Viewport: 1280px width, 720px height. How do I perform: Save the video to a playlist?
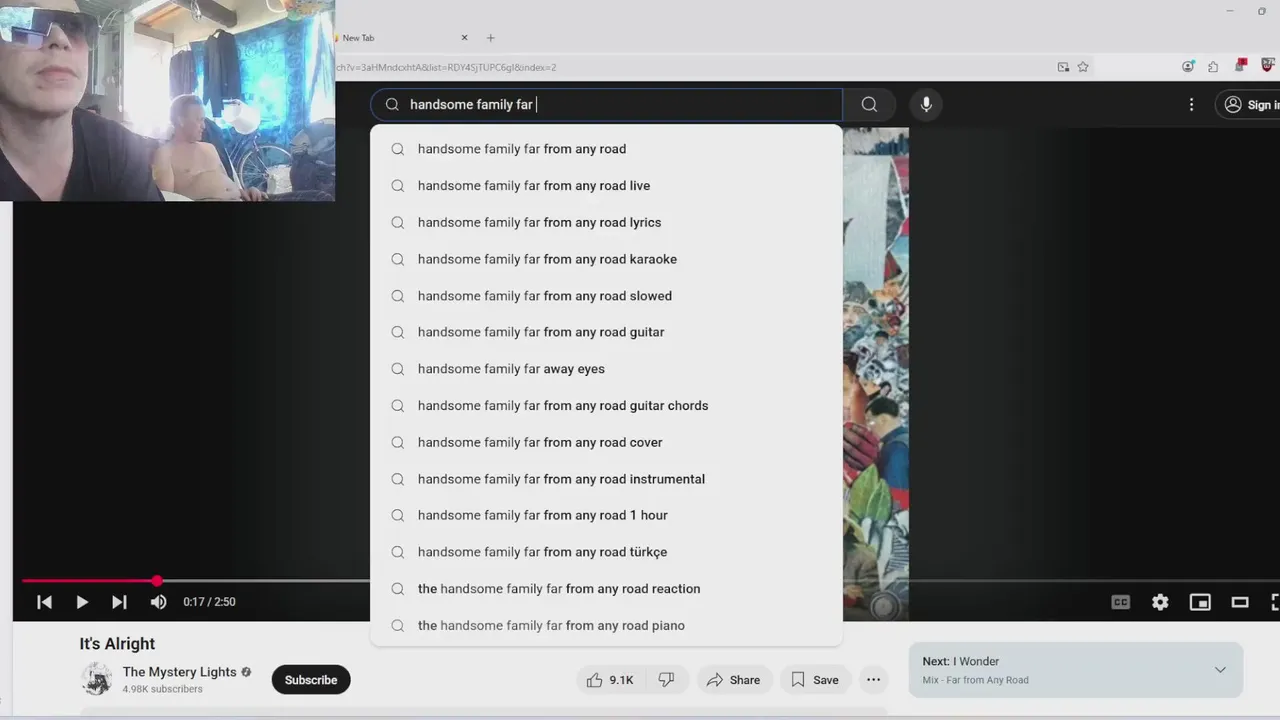click(815, 680)
